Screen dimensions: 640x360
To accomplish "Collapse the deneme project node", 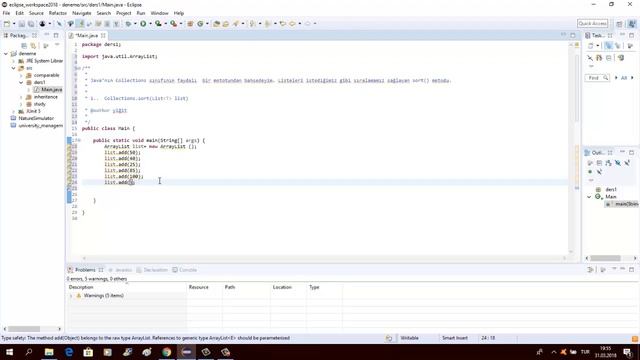I will (x=6, y=53).
